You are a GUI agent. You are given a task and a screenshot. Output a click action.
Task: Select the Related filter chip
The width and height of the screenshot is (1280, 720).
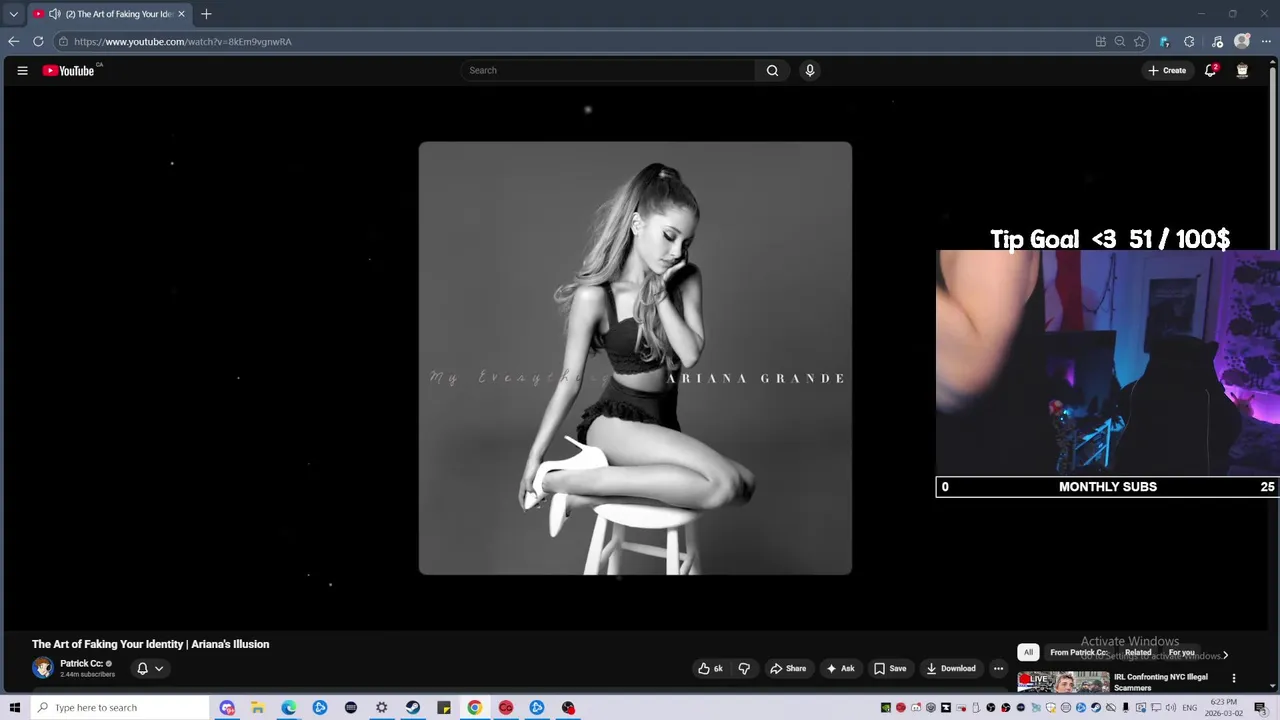[x=1138, y=652]
